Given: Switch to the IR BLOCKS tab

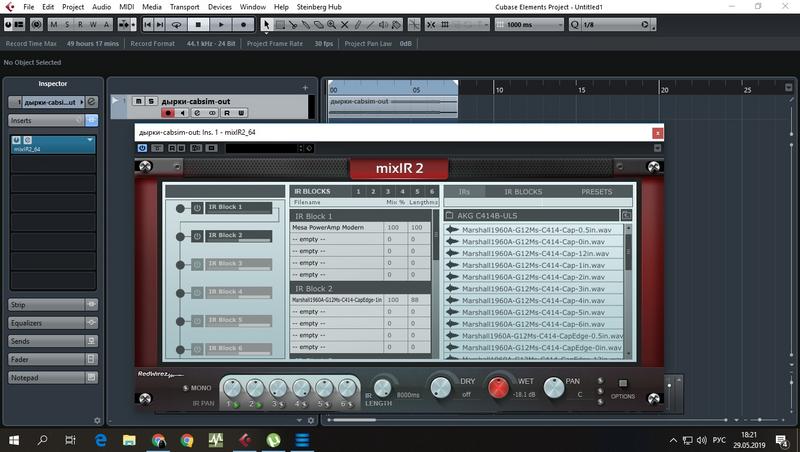Looking at the screenshot, I should point(523,192).
